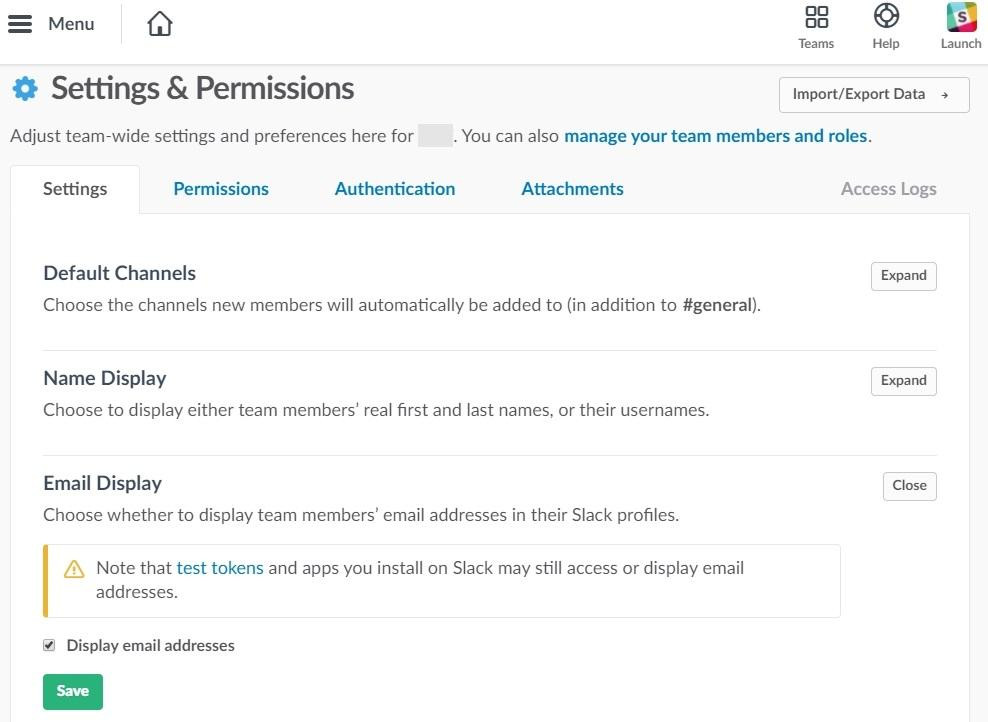Disable the Display email addresses checkbox

(49, 645)
